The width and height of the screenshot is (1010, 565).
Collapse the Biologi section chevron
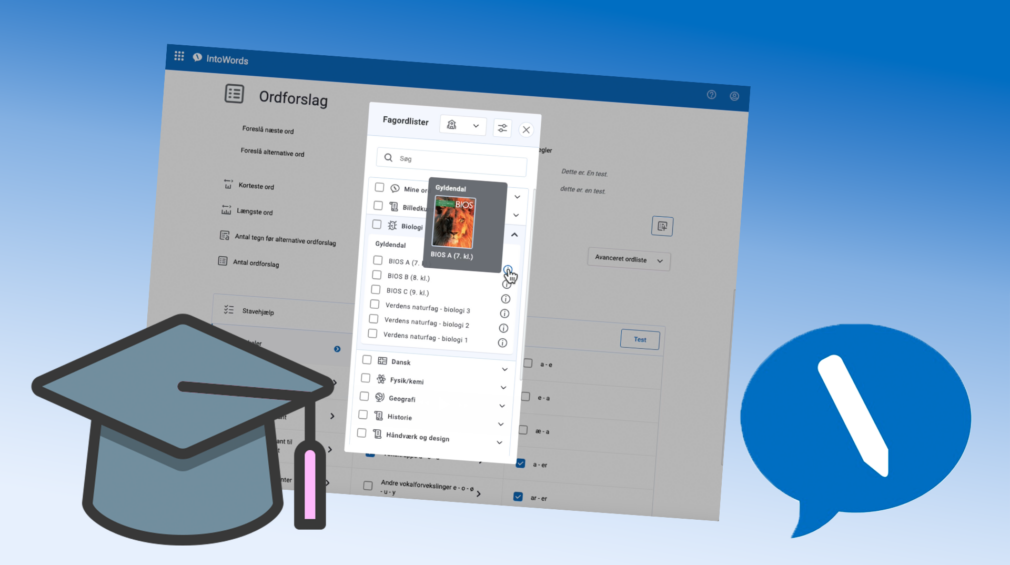(515, 235)
